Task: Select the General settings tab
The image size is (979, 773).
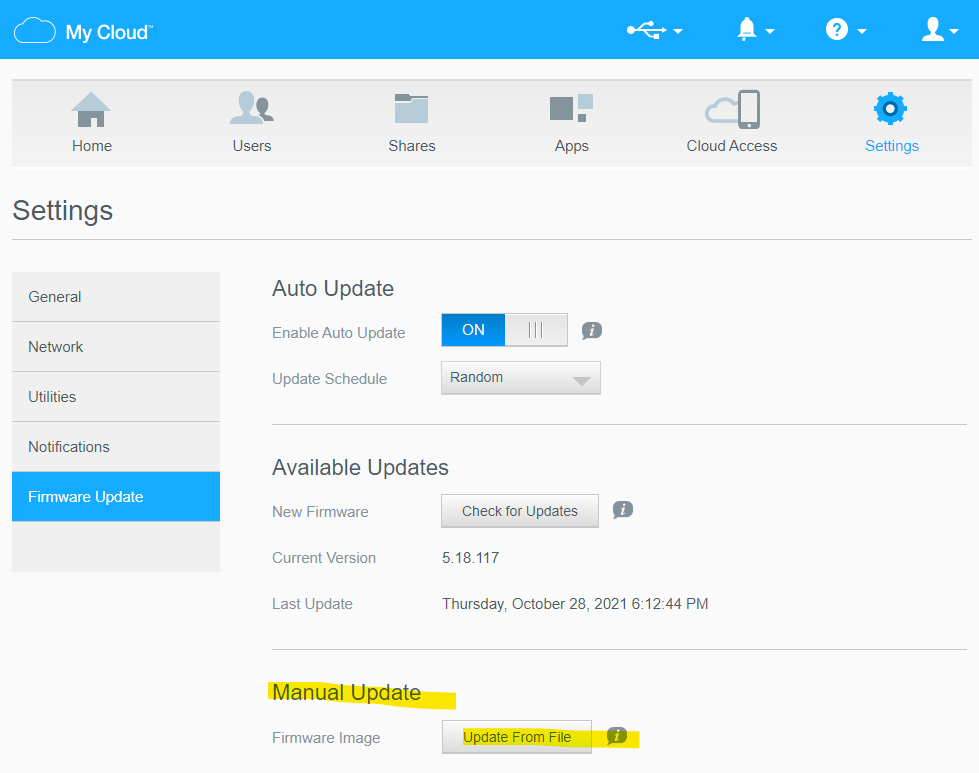Action: (x=116, y=297)
